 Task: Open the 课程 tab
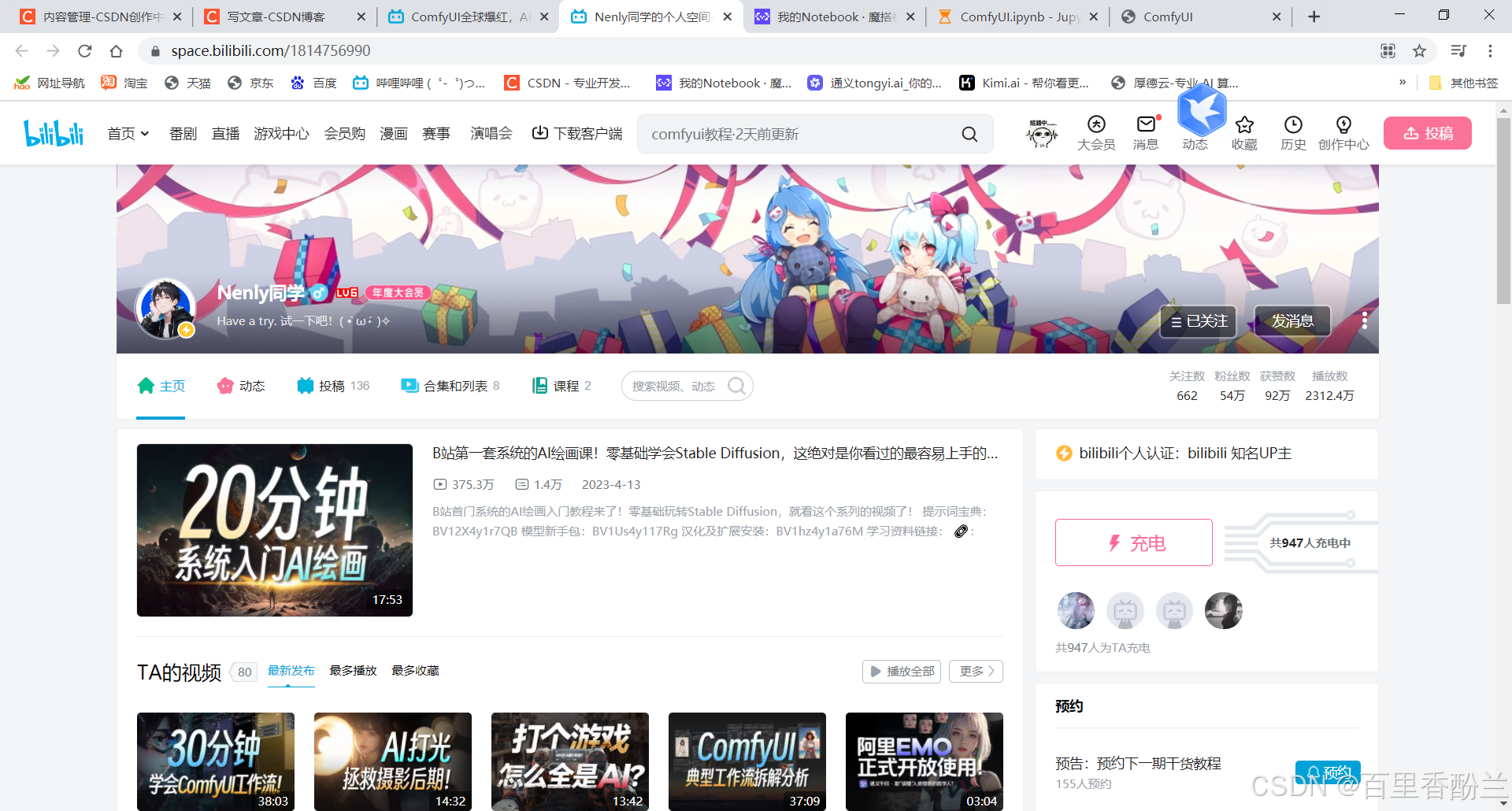(x=561, y=386)
